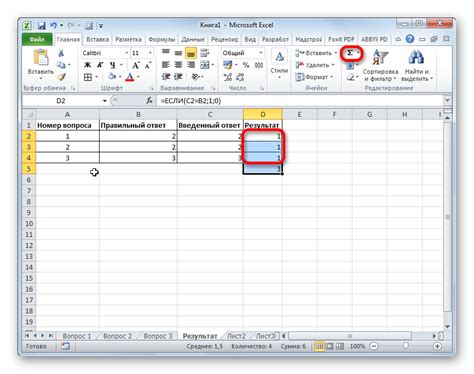This screenshot has height=374, width=474.
Task: Click the Fill Color paint bucket swatch
Action: [112, 77]
